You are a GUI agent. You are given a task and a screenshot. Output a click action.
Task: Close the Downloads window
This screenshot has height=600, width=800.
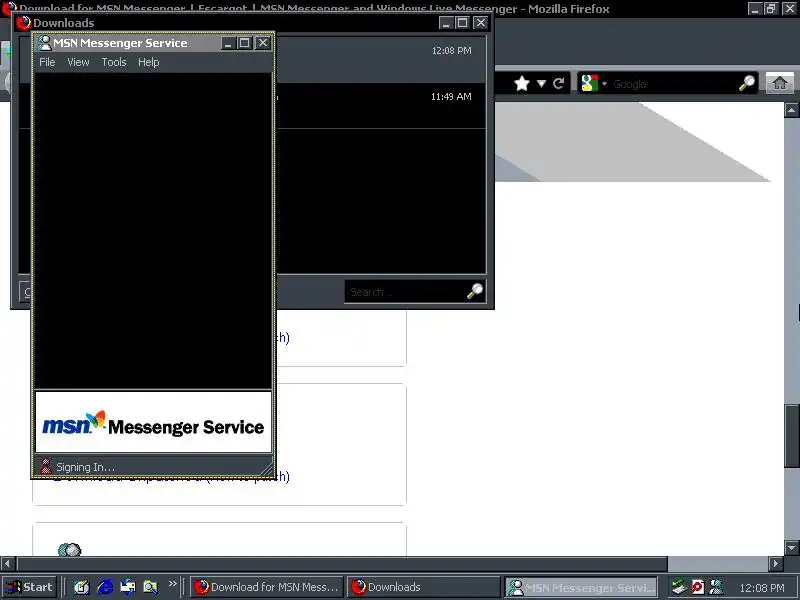(x=481, y=22)
